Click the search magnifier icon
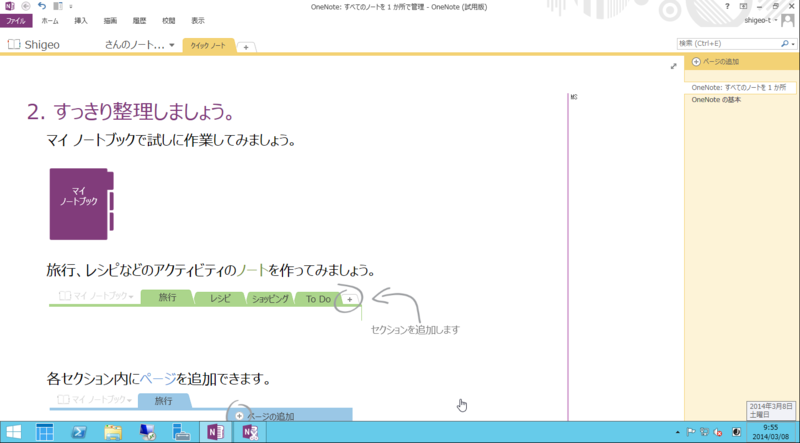This screenshot has width=800, height=443. click(785, 44)
